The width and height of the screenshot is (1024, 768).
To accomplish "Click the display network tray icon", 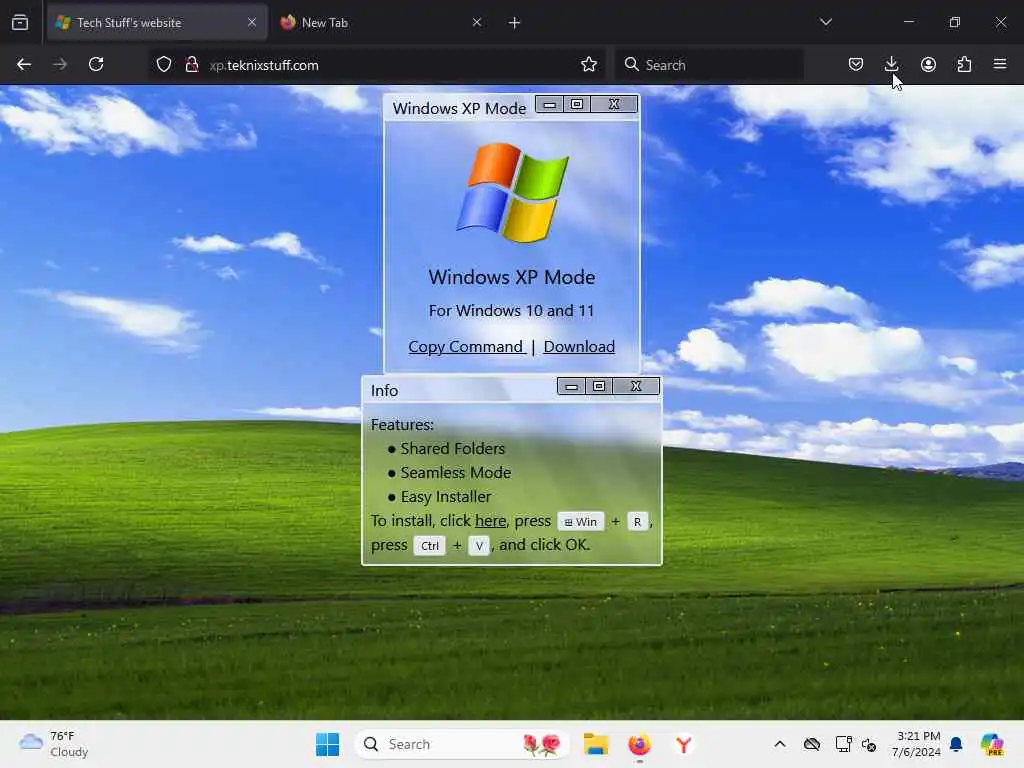I will [x=843, y=744].
